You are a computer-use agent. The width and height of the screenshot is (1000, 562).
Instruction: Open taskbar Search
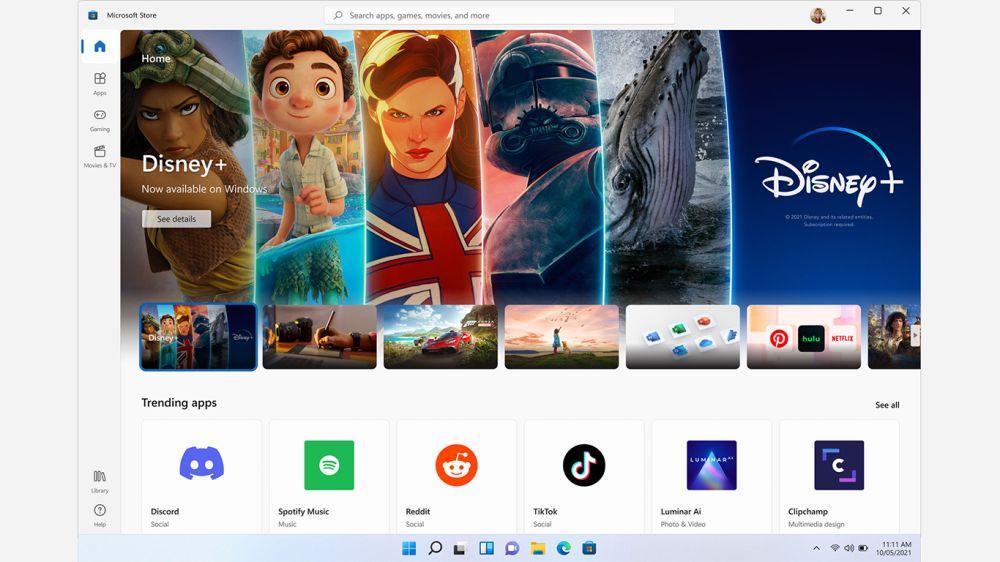point(435,548)
